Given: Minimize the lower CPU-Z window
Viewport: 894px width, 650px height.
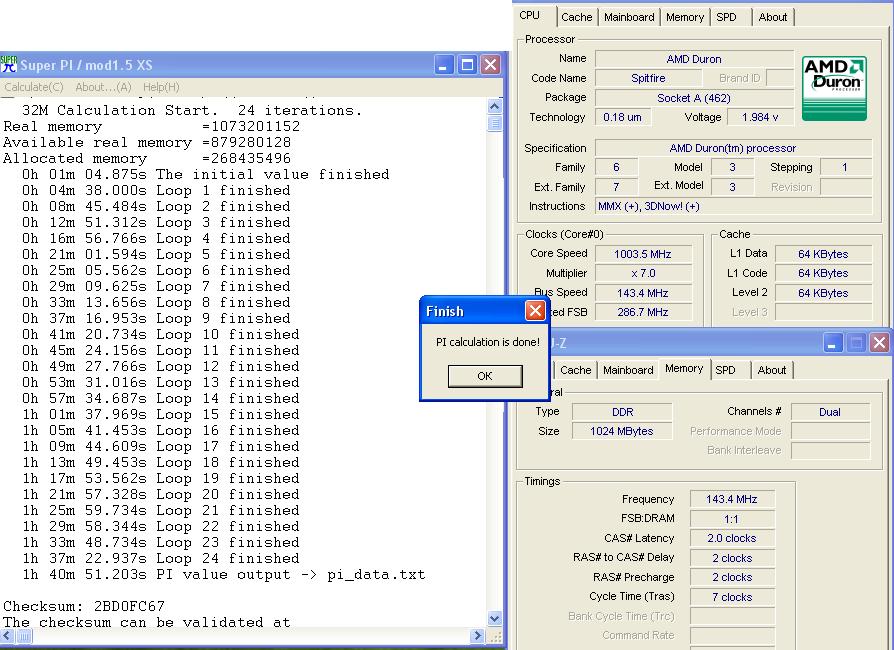Looking at the screenshot, I should (x=833, y=343).
